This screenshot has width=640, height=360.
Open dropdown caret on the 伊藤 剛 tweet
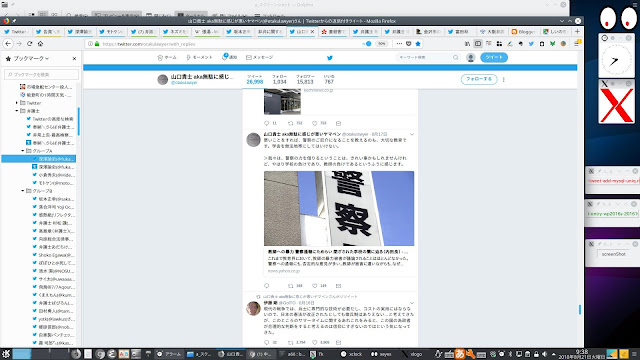pyautogui.click(x=412, y=303)
